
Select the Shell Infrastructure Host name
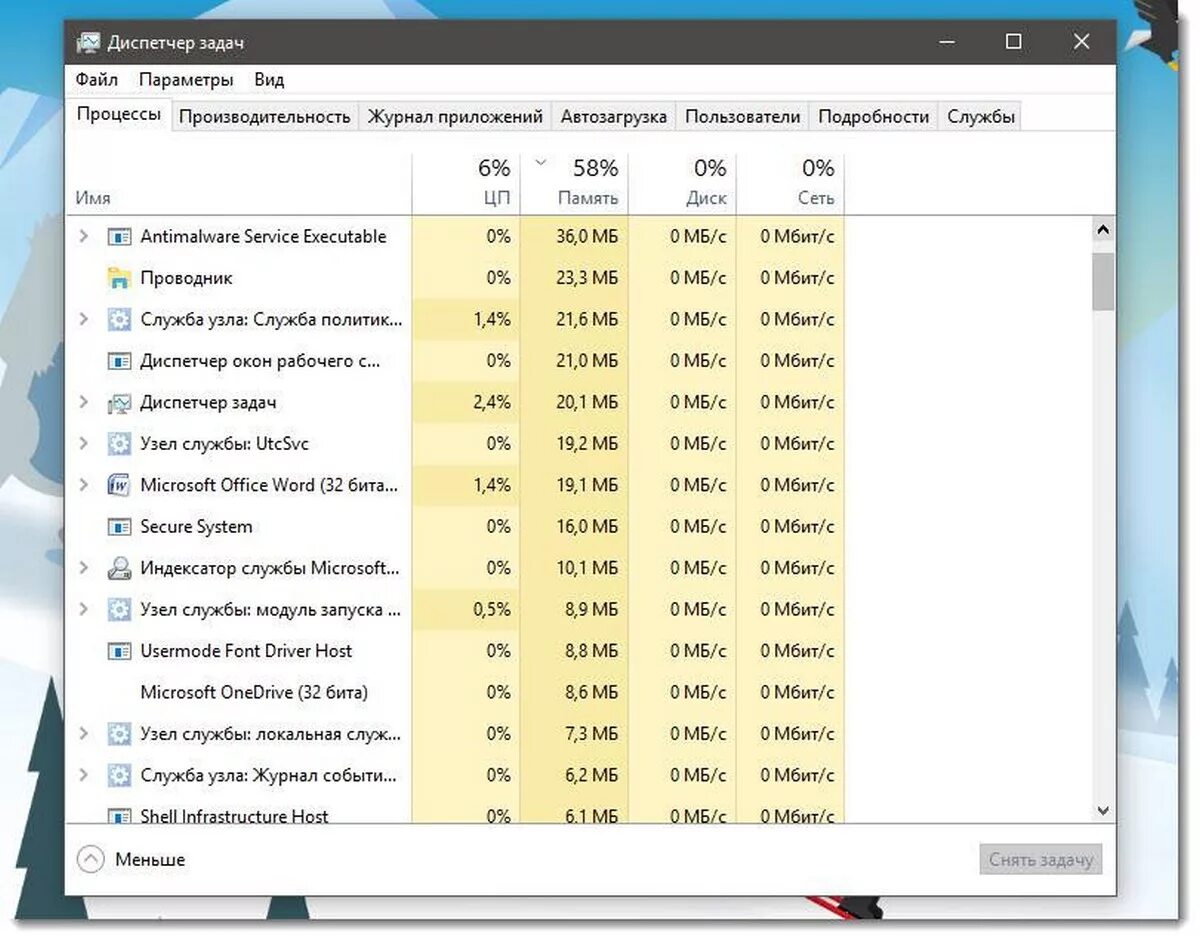(x=234, y=815)
